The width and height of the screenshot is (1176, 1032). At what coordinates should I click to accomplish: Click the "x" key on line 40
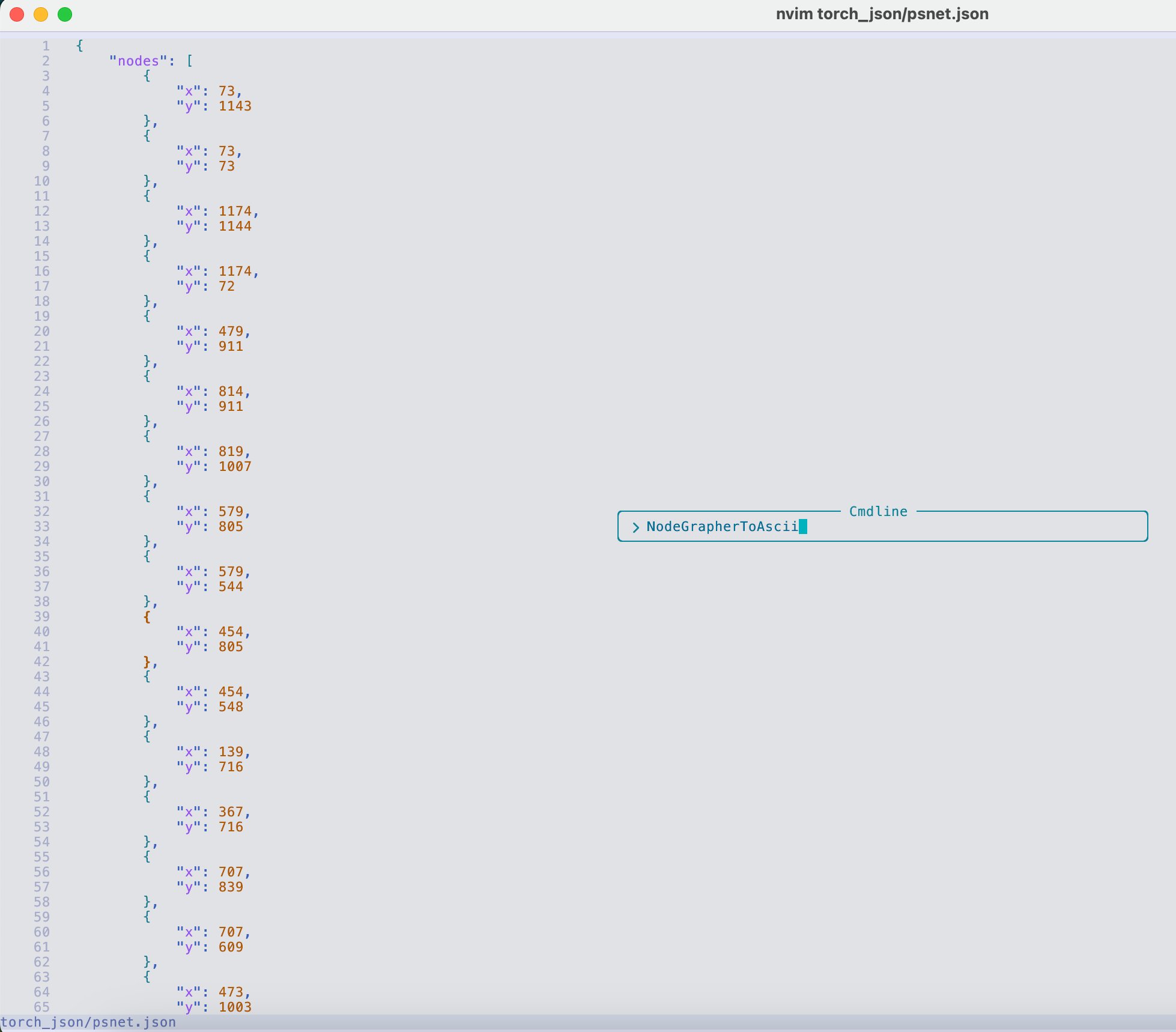[x=189, y=632]
